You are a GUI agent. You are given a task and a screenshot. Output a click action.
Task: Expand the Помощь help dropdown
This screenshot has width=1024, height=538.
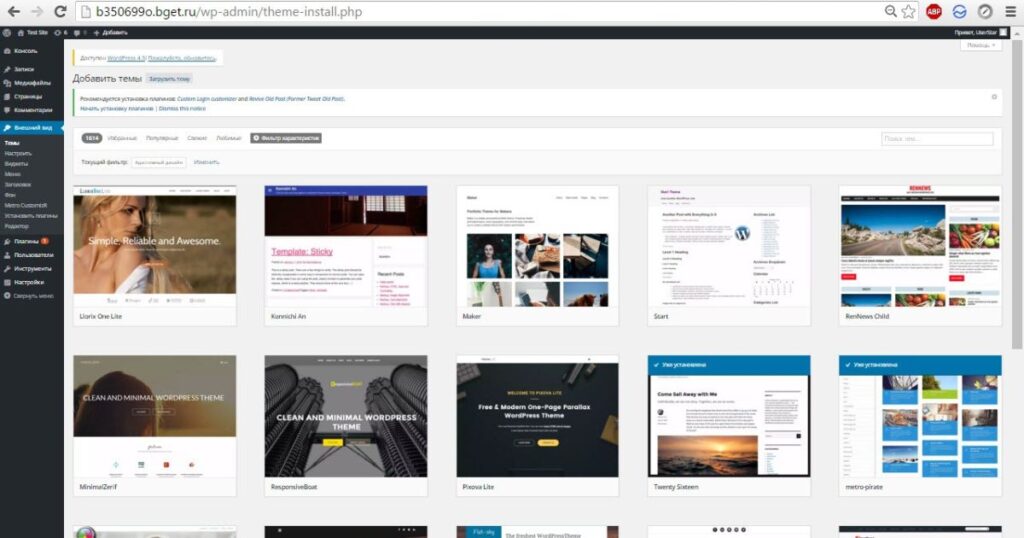(980, 45)
